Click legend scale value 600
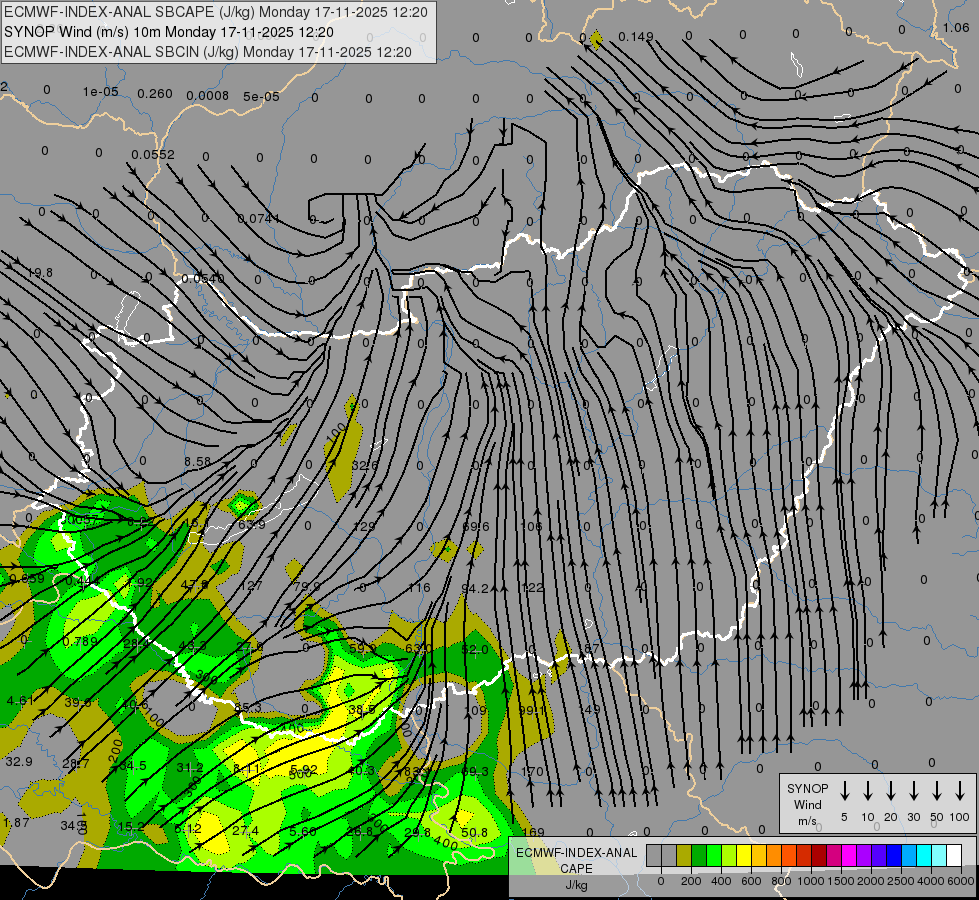 tap(751, 881)
